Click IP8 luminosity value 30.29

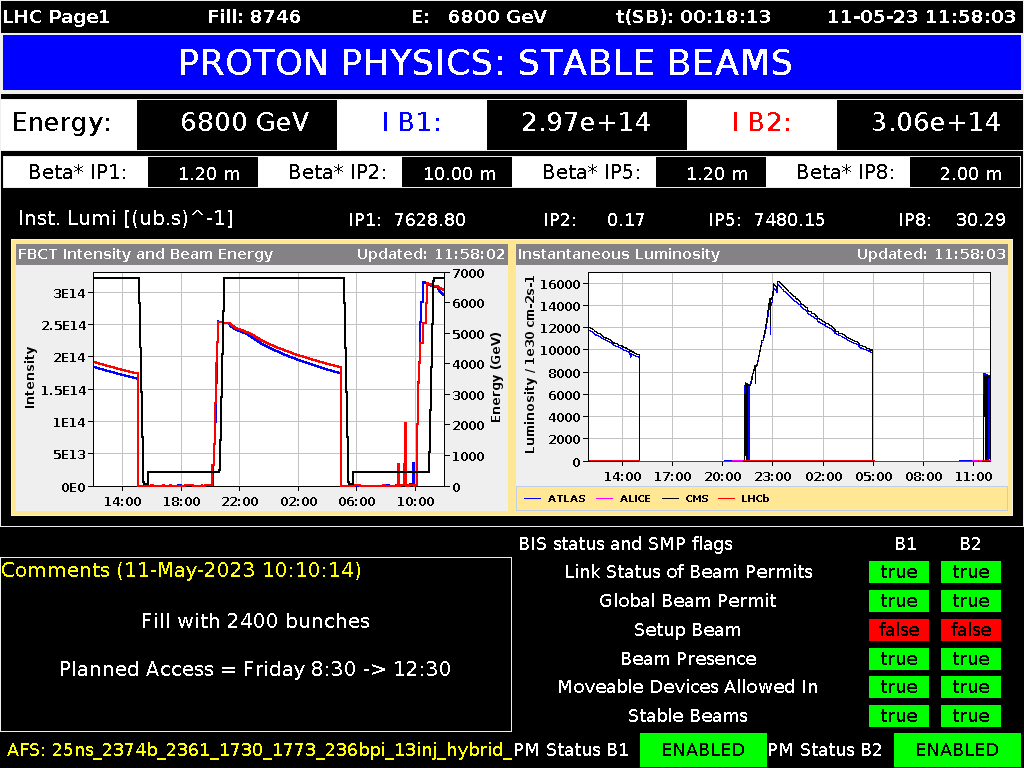(980, 220)
